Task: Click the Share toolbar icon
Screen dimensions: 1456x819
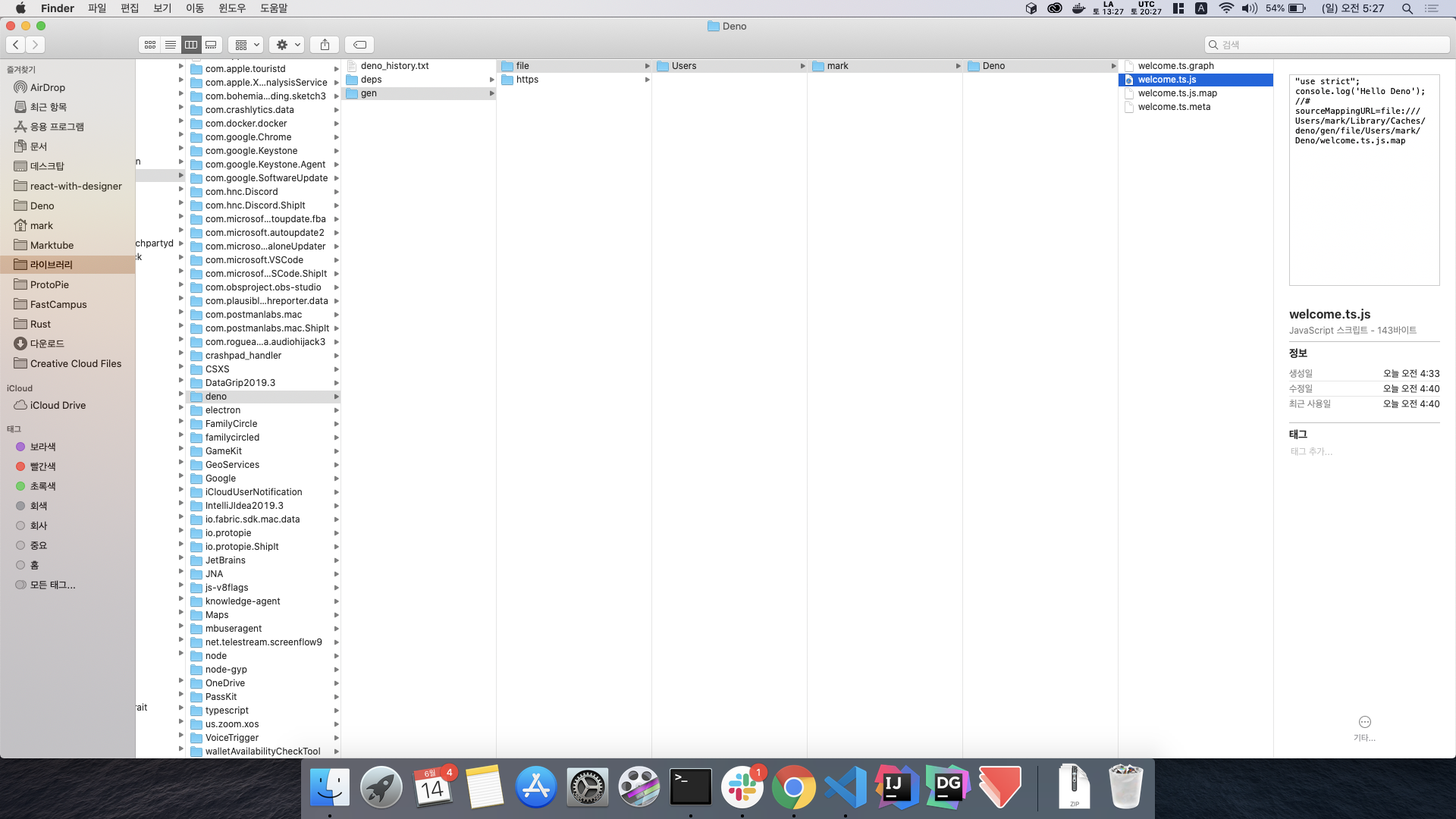Action: (x=325, y=45)
